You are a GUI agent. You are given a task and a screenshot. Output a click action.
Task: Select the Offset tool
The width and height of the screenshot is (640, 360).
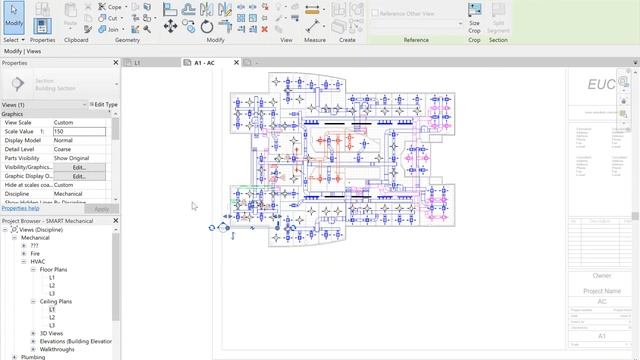click(188, 9)
